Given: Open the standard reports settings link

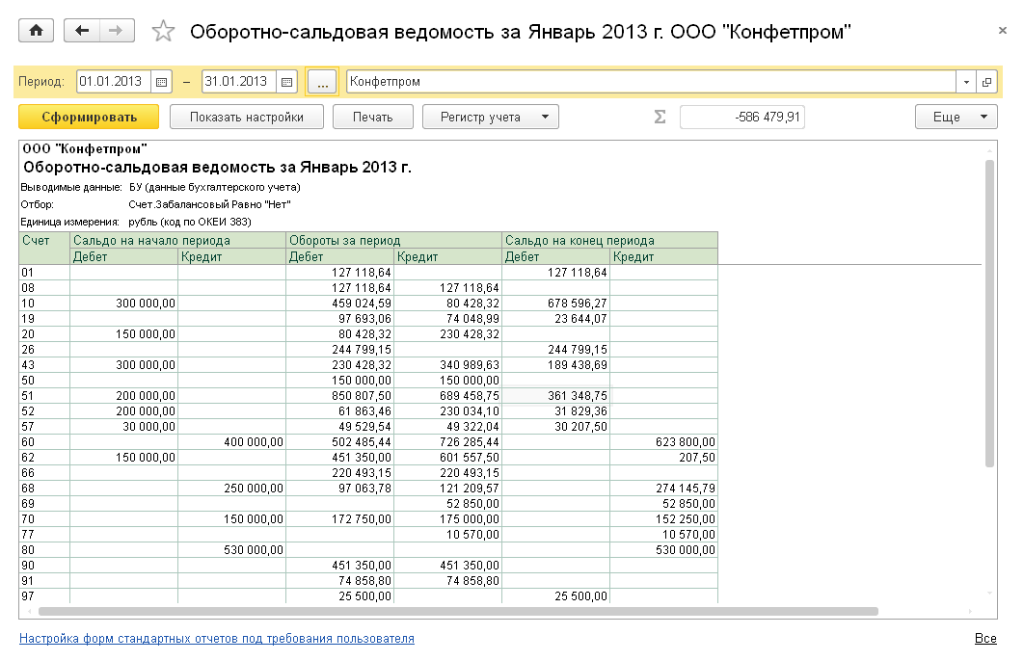Looking at the screenshot, I should coord(216,638).
